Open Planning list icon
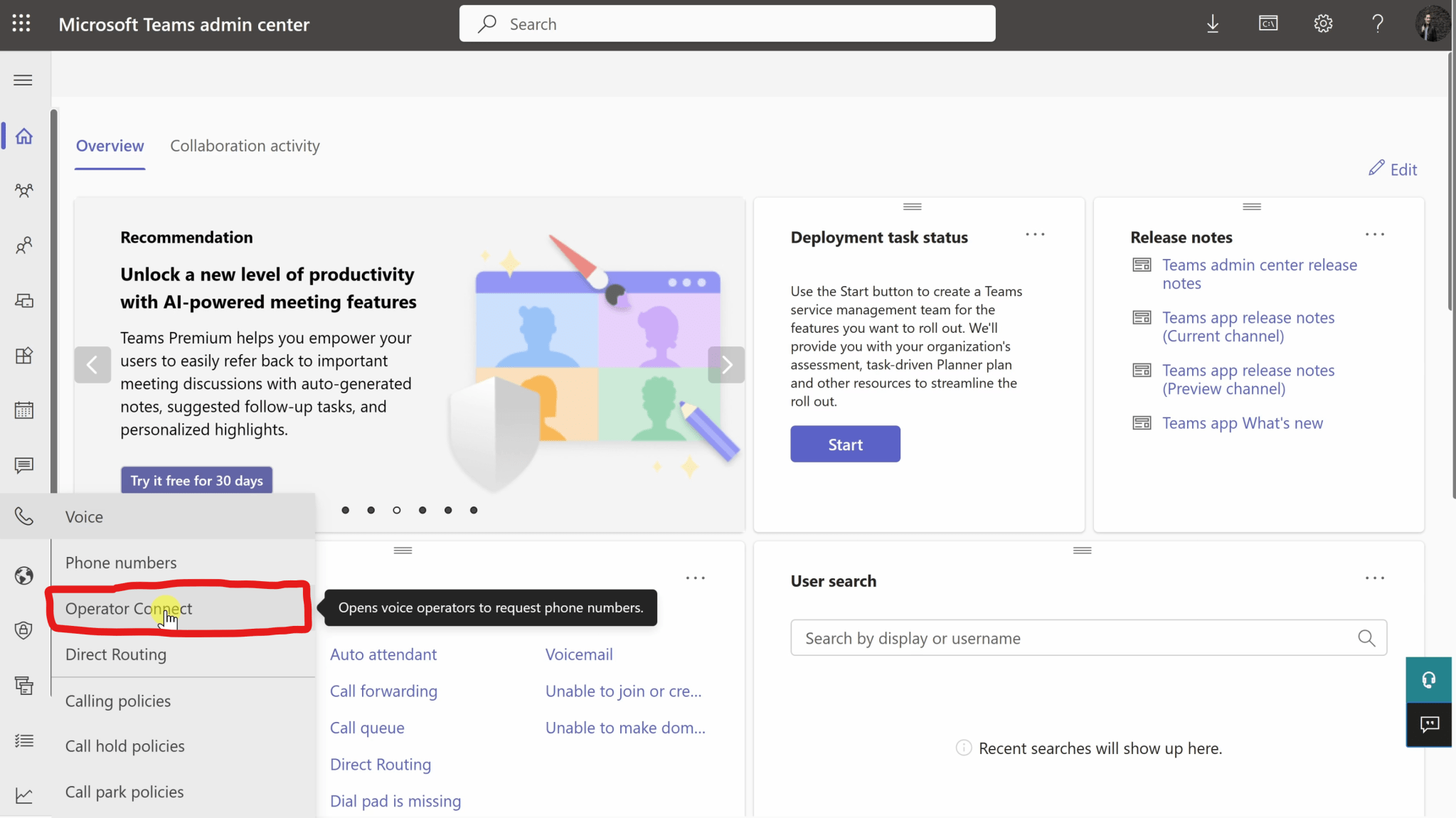The width and height of the screenshot is (1456, 818). pyautogui.click(x=24, y=740)
